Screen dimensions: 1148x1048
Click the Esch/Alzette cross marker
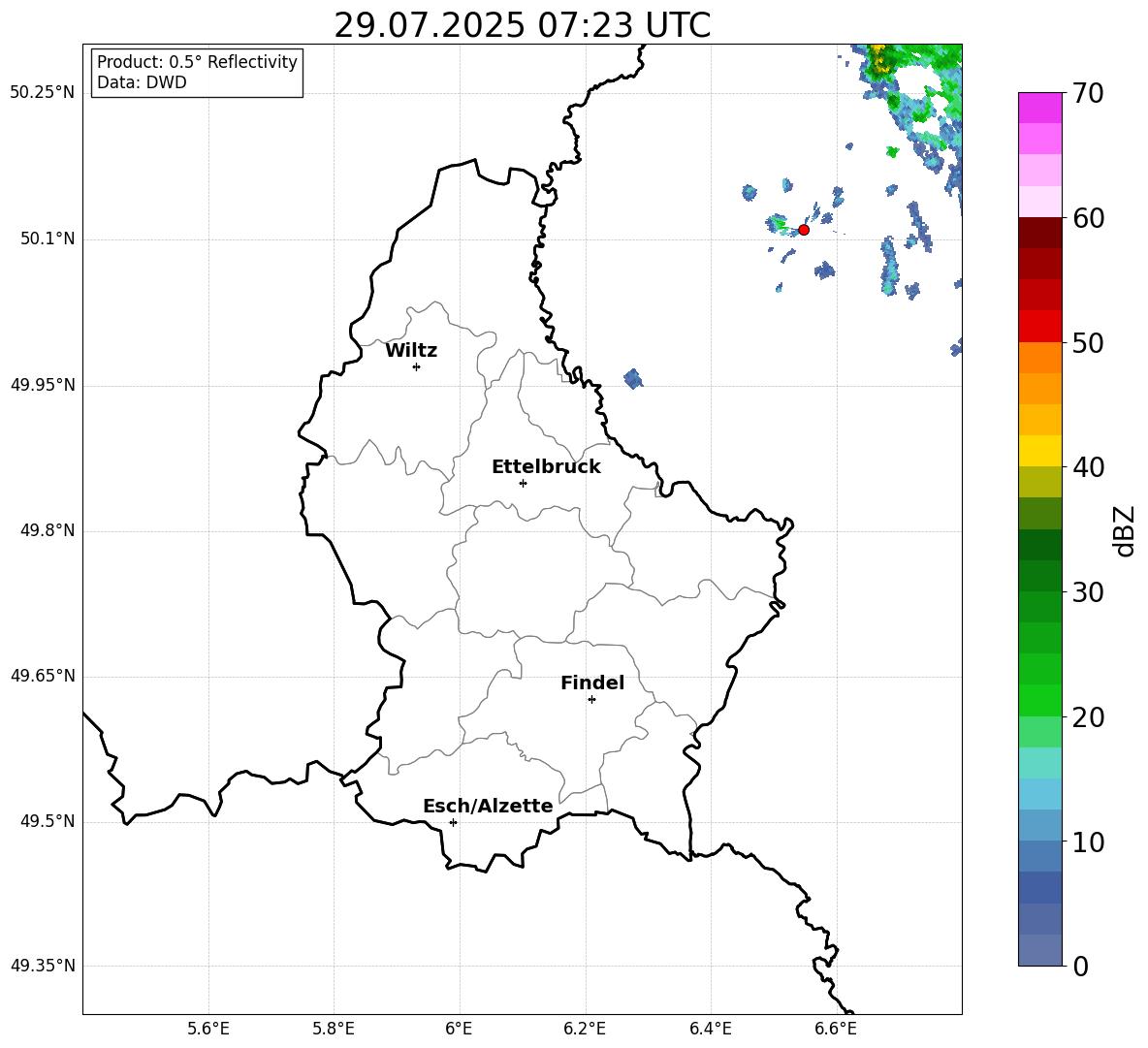[x=453, y=822]
